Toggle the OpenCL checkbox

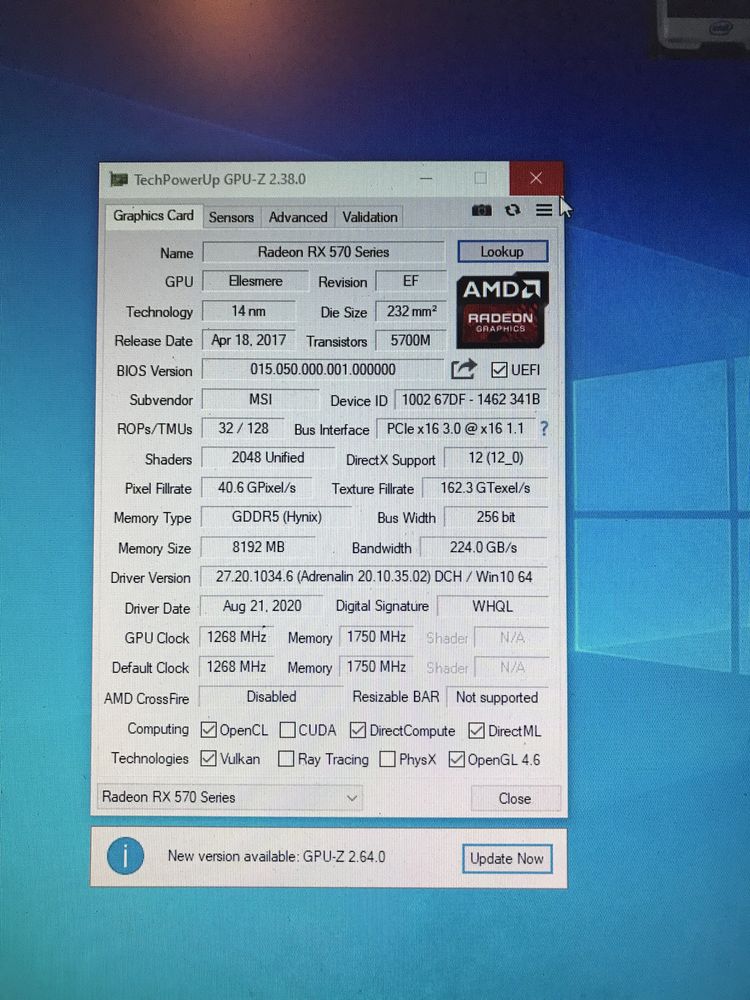pyautogui.click(x=209, y=730)
